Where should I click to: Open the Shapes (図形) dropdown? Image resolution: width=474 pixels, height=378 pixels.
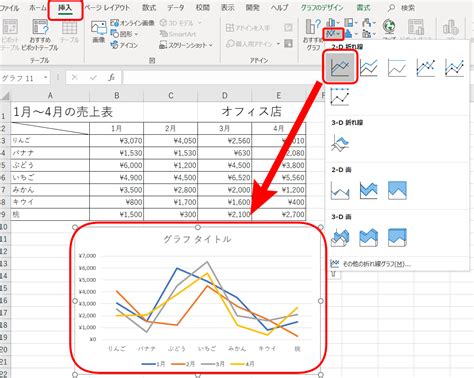point(124,34)
